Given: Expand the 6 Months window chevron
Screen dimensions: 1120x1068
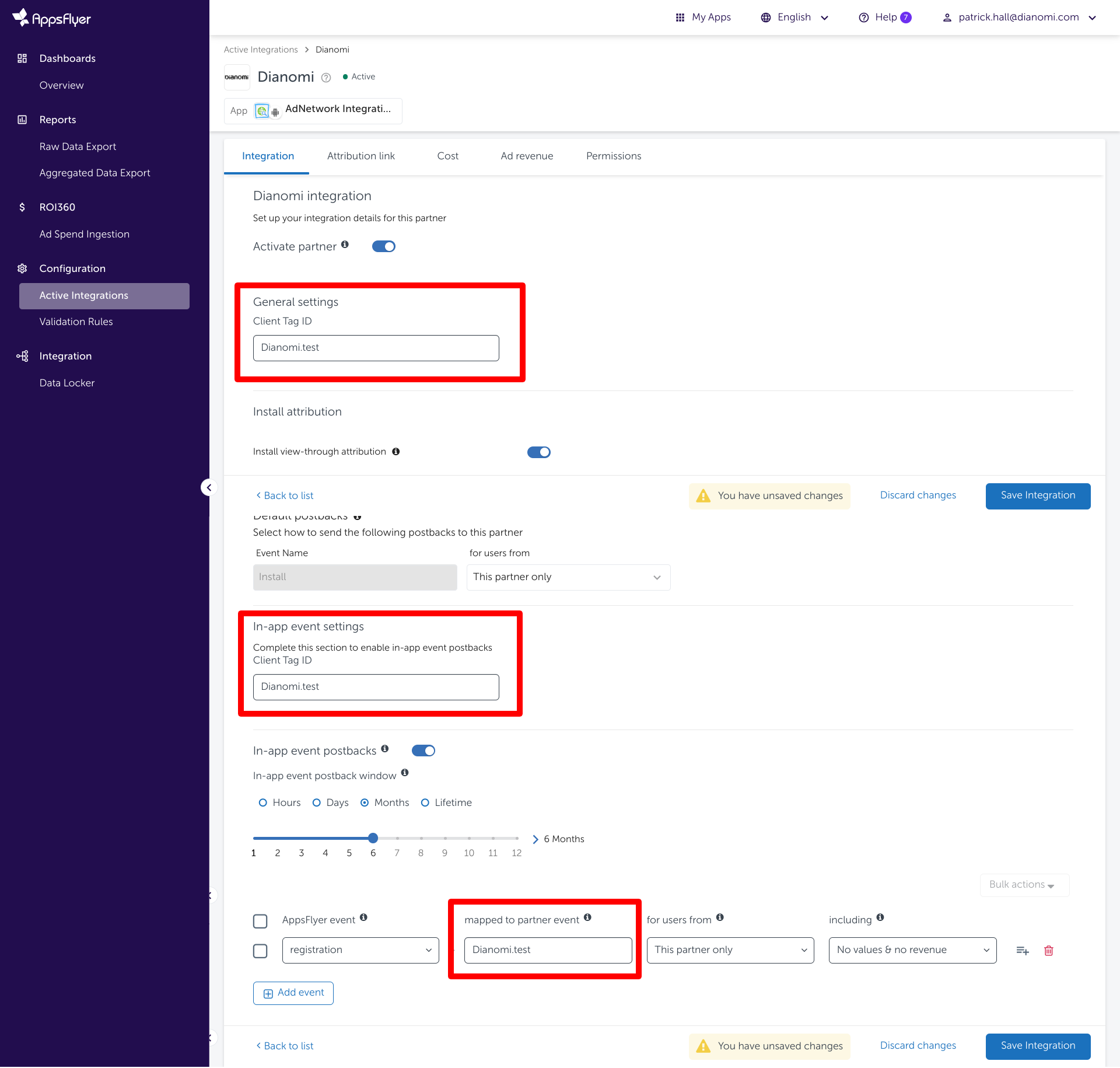Looking at the screenshot, I should (535, 840).
